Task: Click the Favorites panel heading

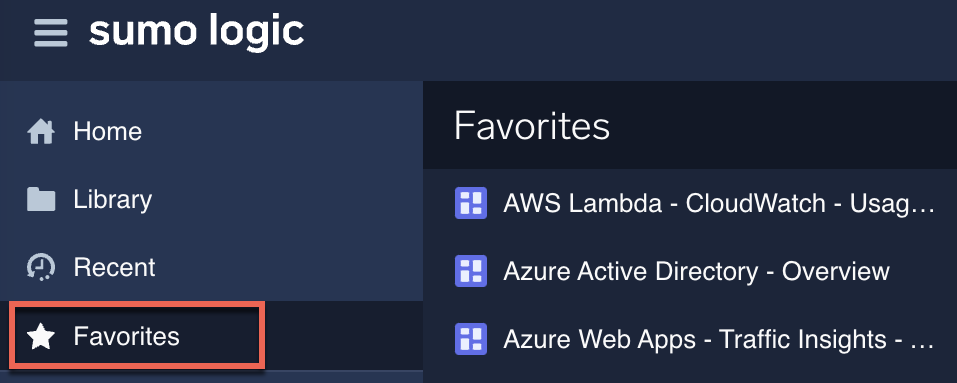Action: 532,126
